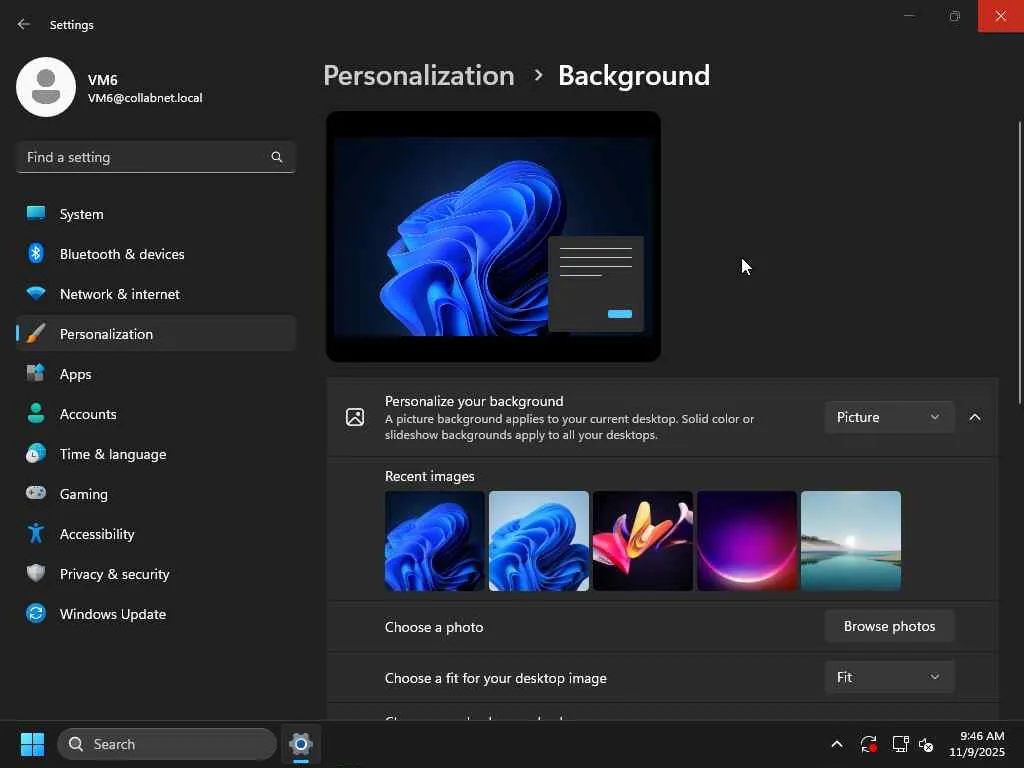Click the System monitor icon
The width and height of the screenshot is (1024, 768).
pyautogui.click(x=36, y=214)
